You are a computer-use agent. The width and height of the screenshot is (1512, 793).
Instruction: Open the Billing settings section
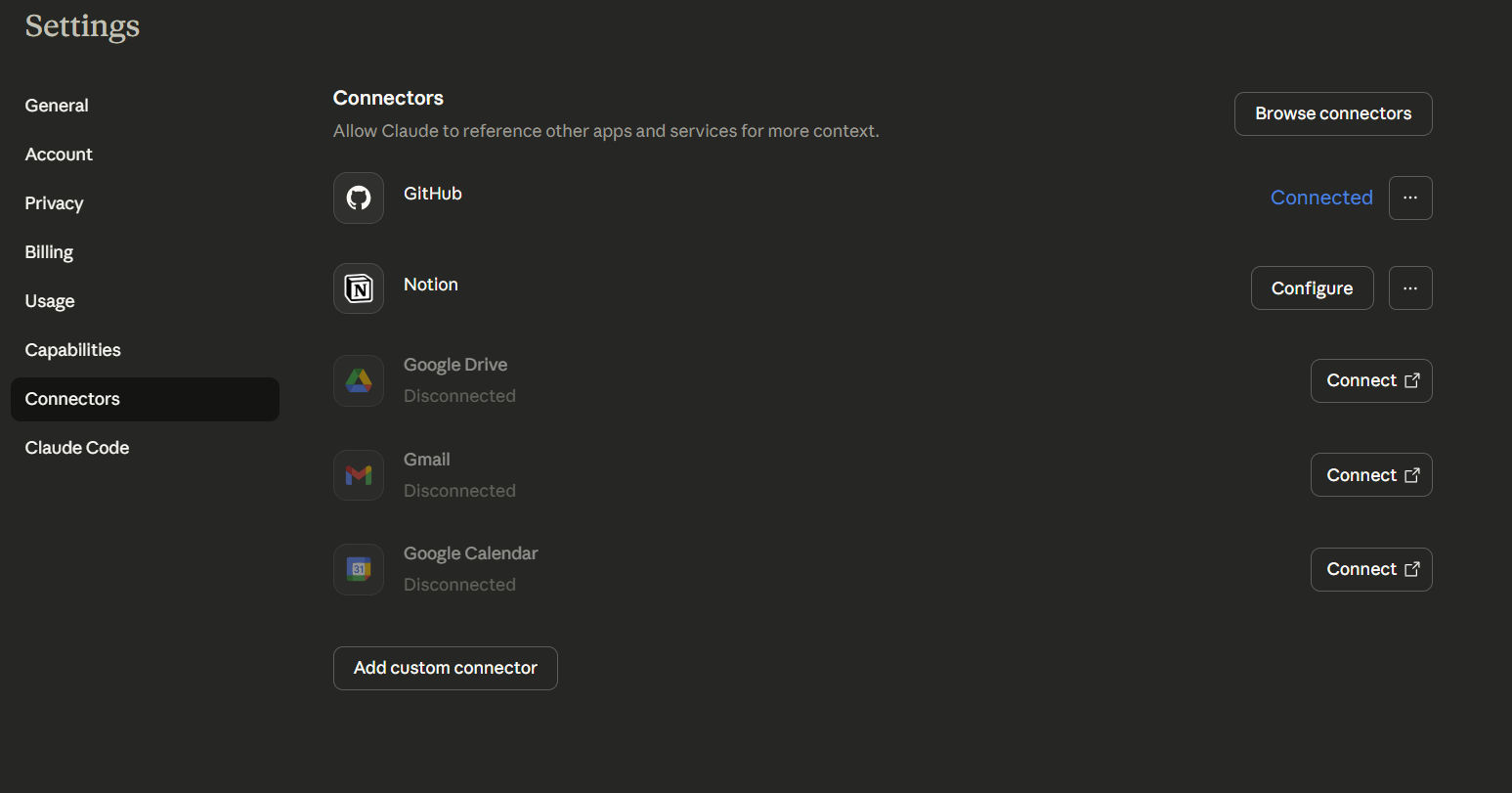coord(49,252)
